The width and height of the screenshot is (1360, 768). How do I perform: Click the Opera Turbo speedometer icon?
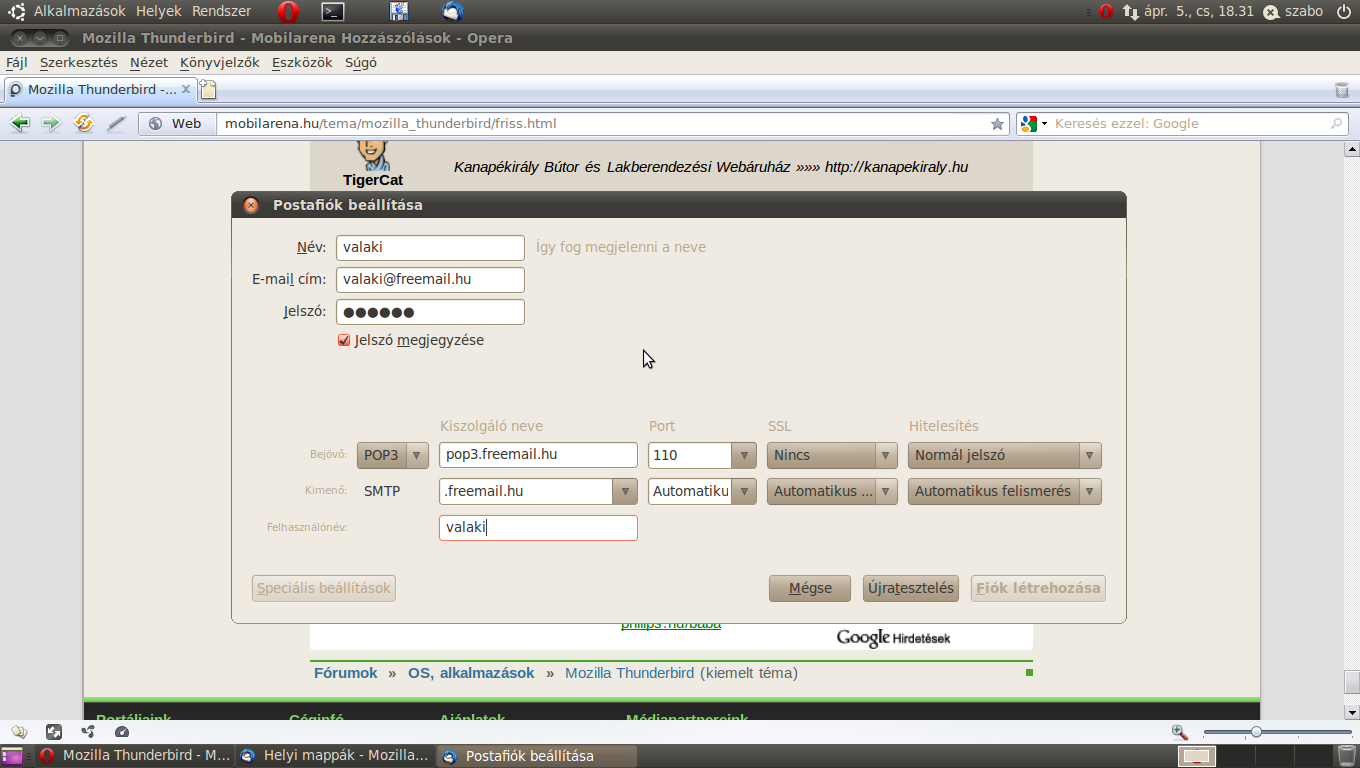point(122,732)
